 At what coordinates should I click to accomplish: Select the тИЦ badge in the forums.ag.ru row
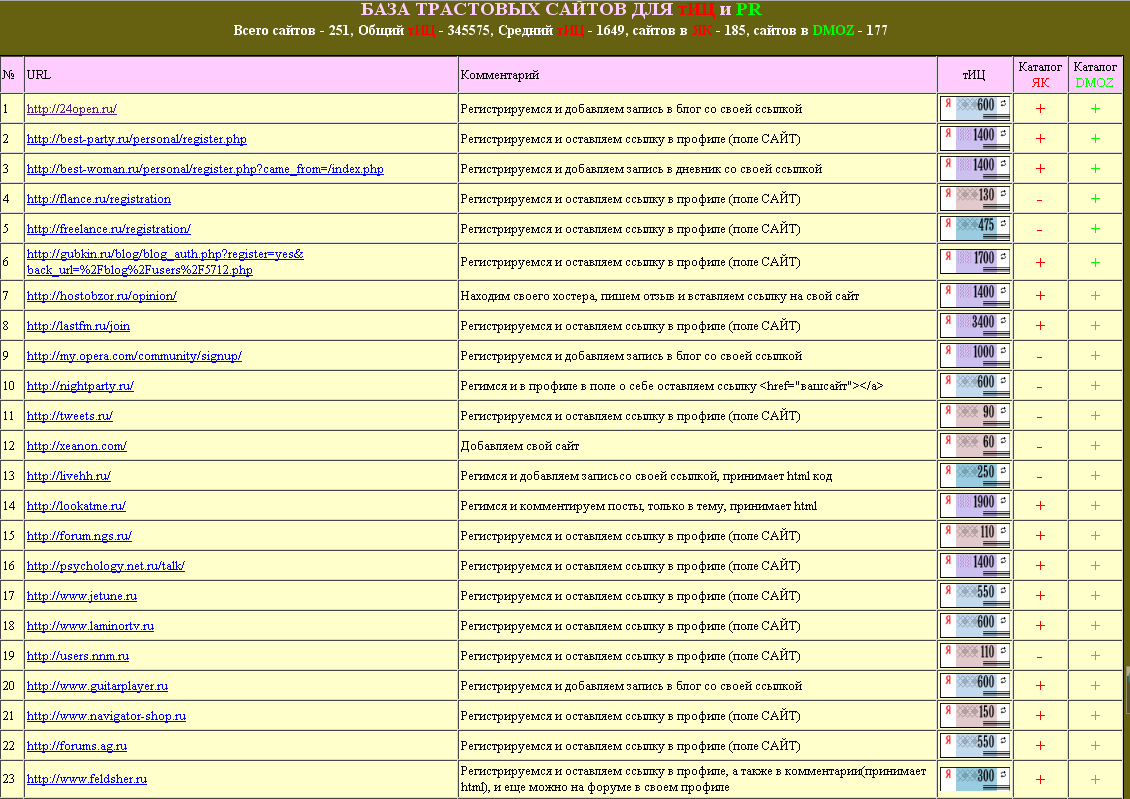[975, 746]
